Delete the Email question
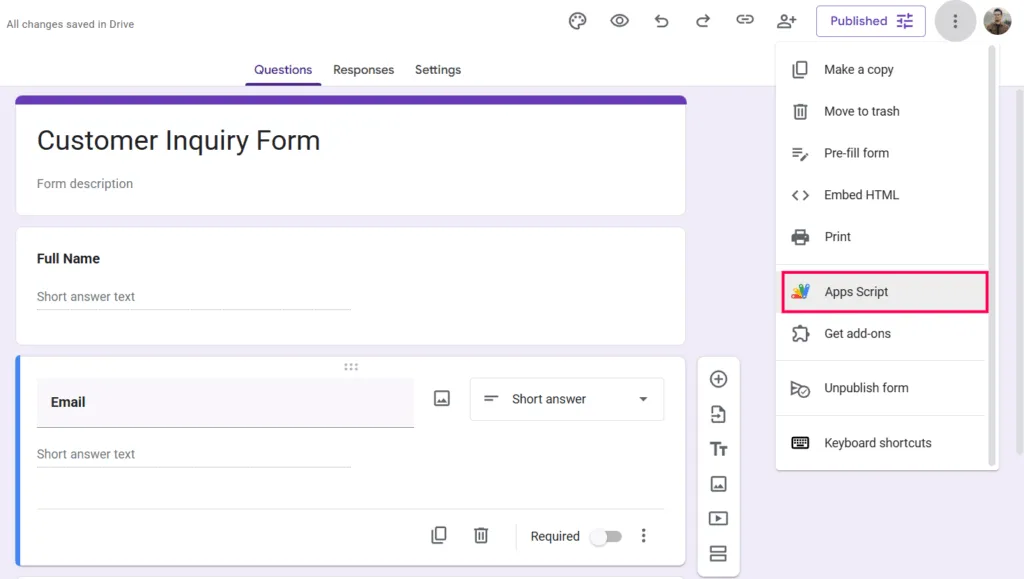Image resolution: width=1024 pixels, height=579 pixels. coord(481,535)
